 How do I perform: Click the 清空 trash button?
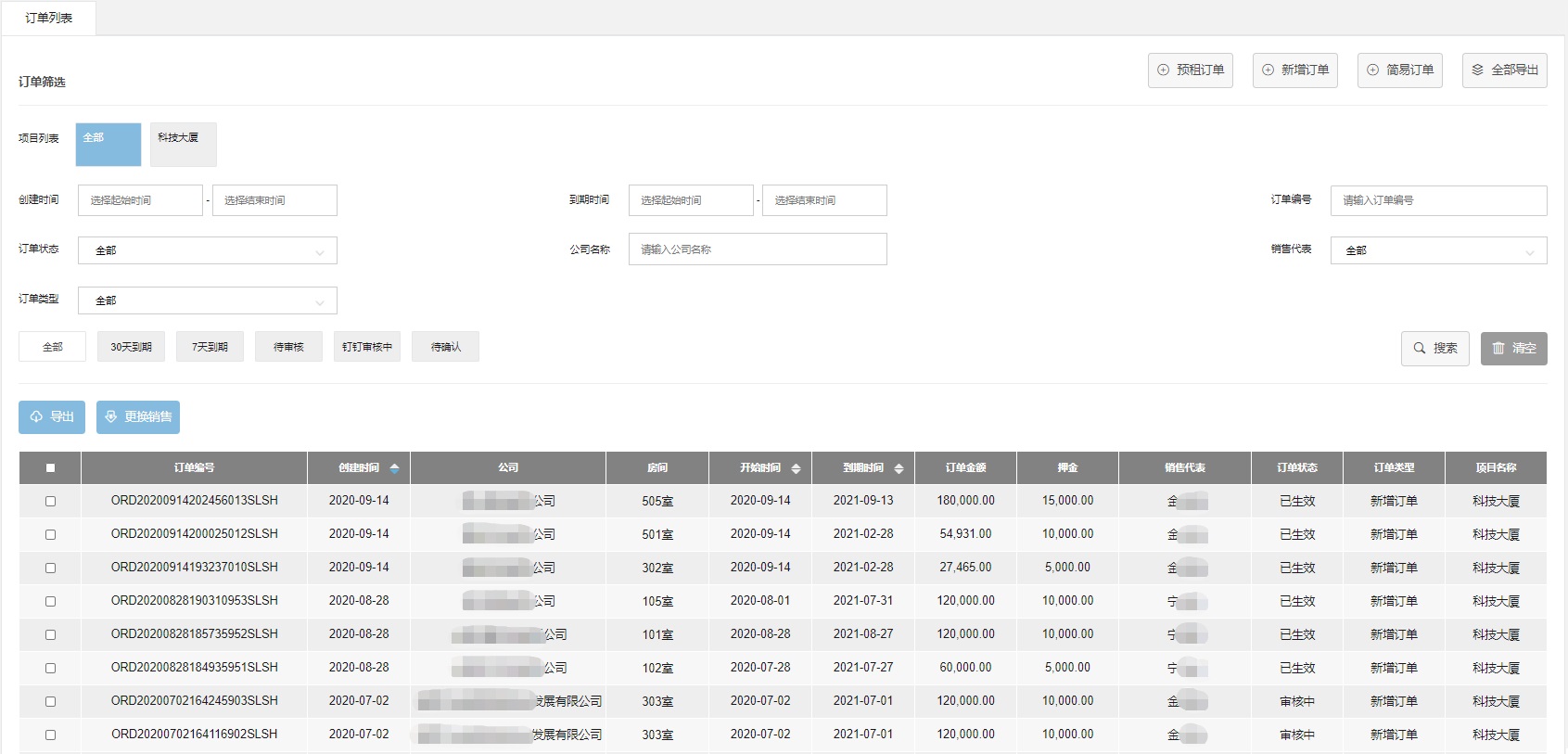coord(1513,349)
